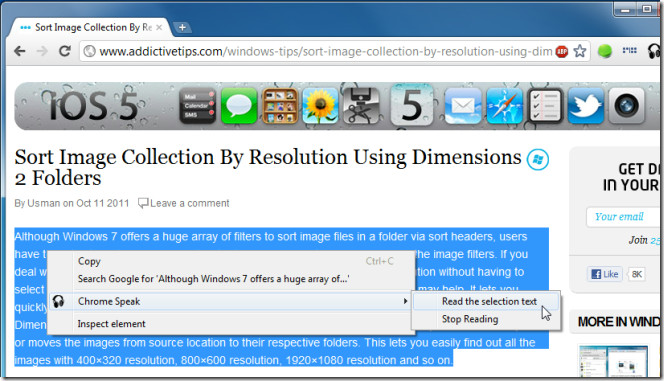Open the thumbnail under More in Windows
This screenshot has height=381, width=664.
[613, 361]
